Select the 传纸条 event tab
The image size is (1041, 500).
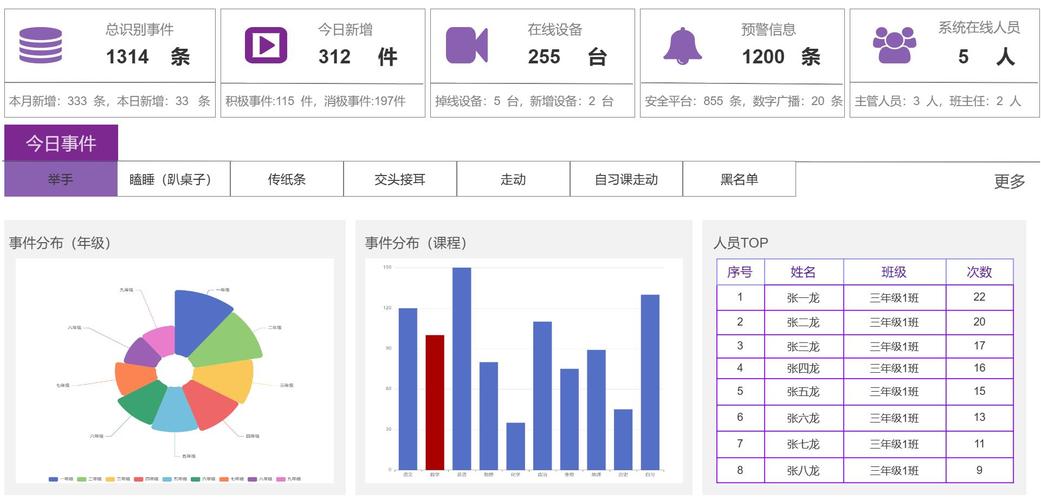(287, 180)
